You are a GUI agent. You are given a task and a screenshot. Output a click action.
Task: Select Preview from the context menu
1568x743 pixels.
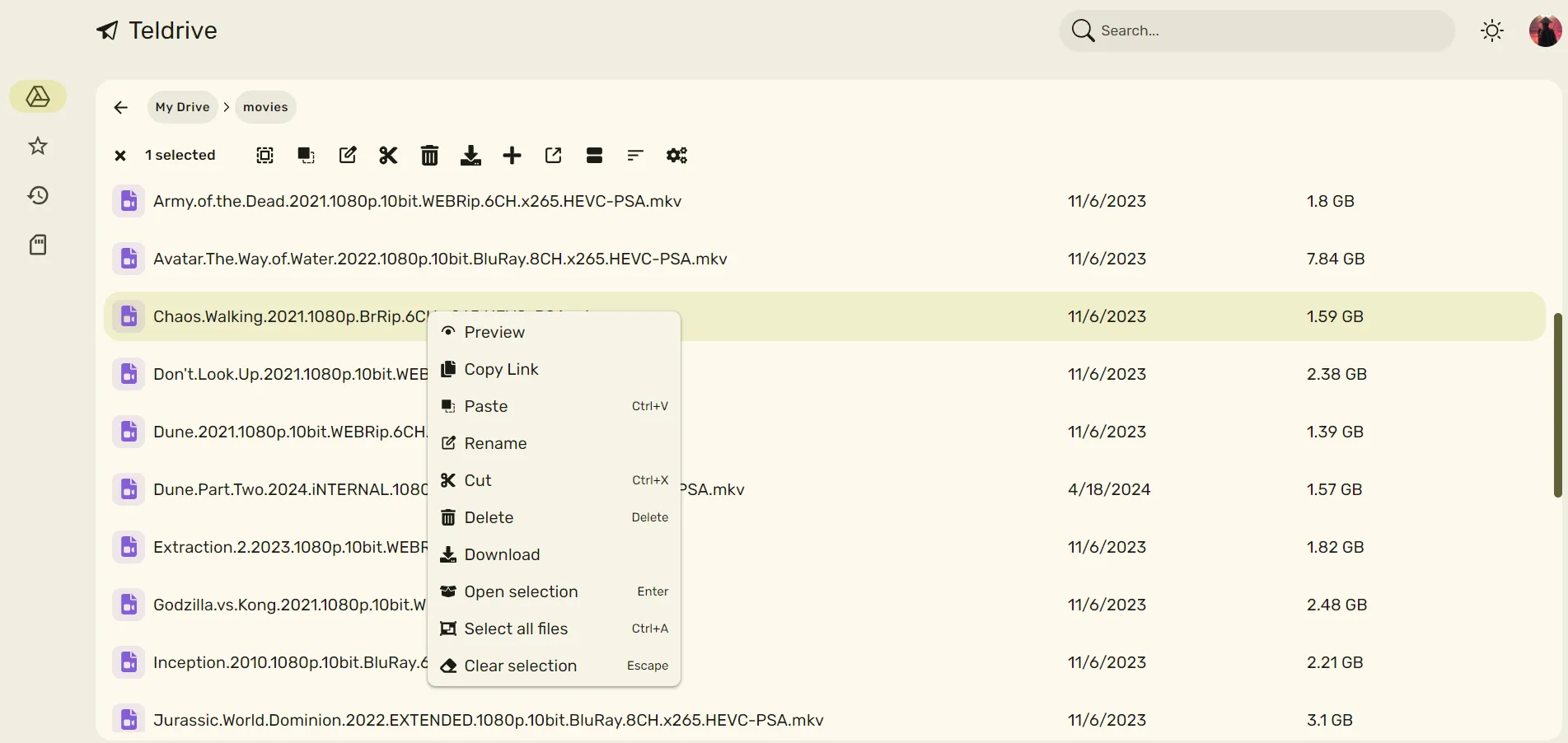(x=494, y=332)
